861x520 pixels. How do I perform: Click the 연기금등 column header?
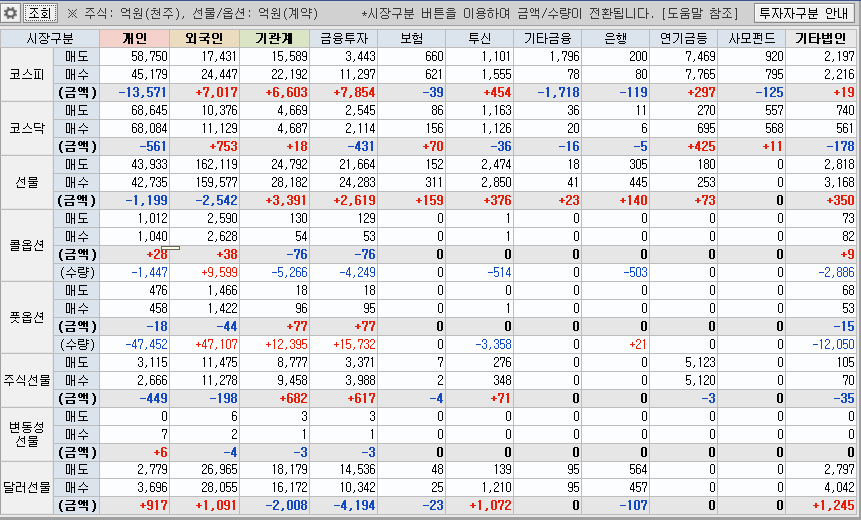click(684, 38)
